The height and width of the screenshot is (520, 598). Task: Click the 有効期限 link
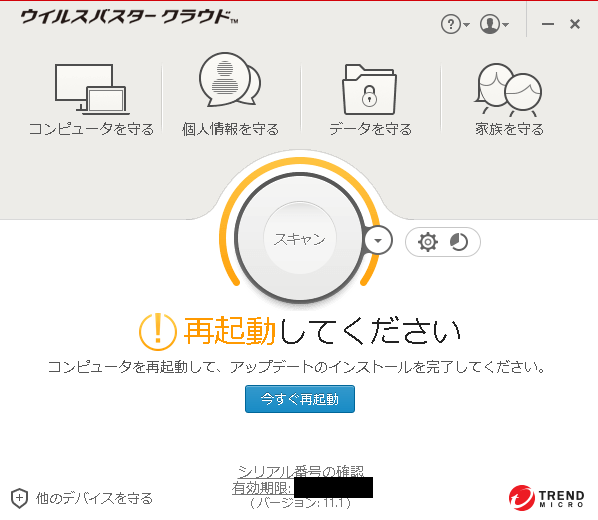pos(262,488)
